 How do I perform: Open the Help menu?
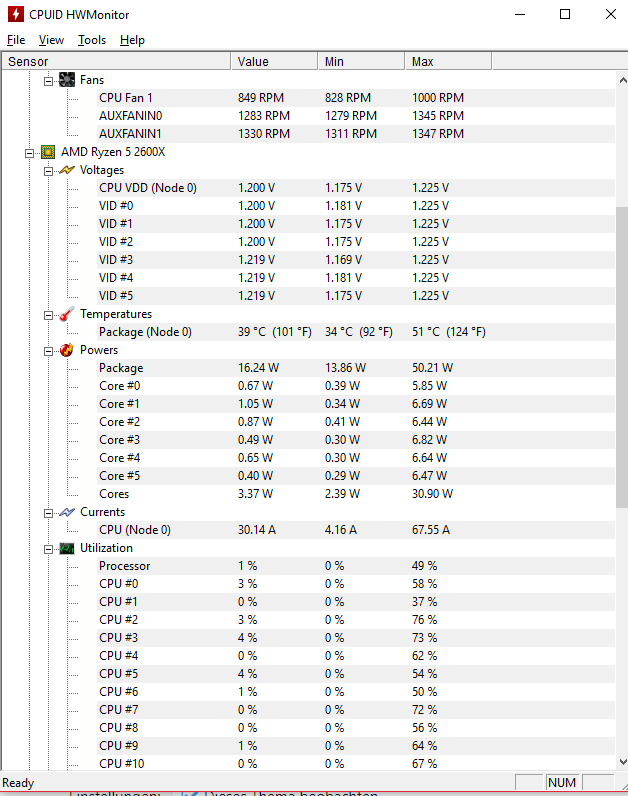point(133,40)
